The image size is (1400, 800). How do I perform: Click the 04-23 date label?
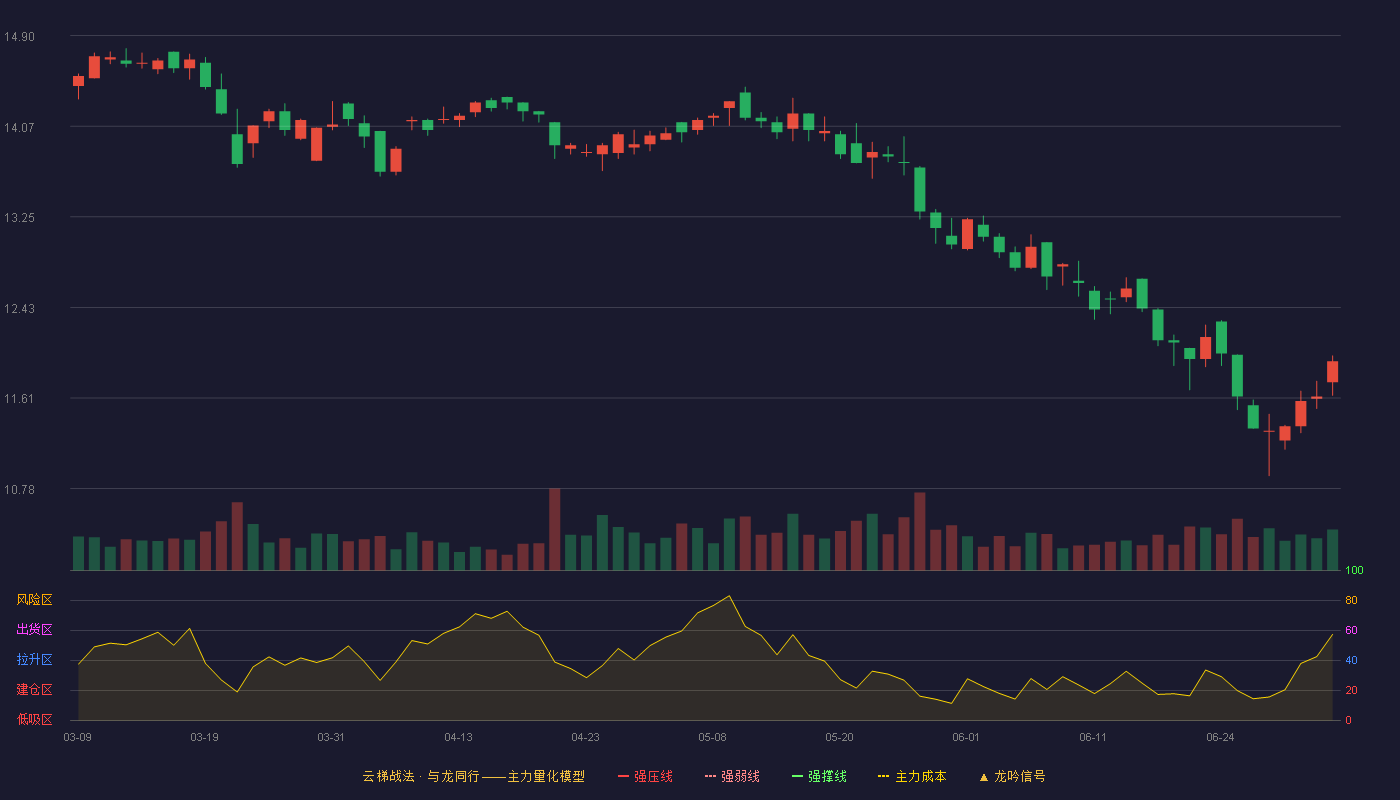click(585, 737)
